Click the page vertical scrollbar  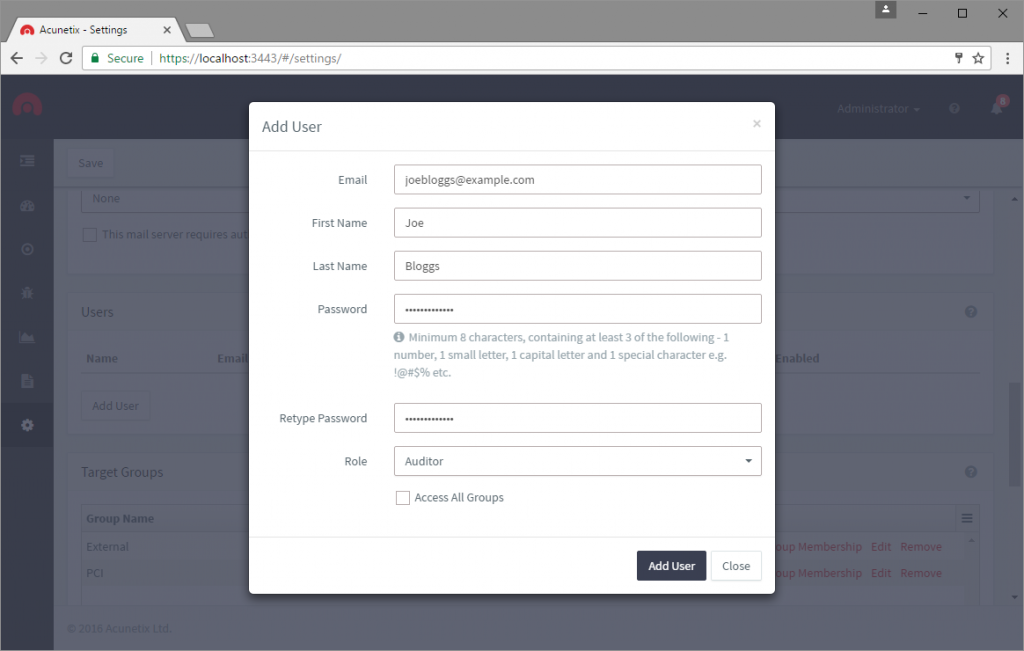[1014, 434]
